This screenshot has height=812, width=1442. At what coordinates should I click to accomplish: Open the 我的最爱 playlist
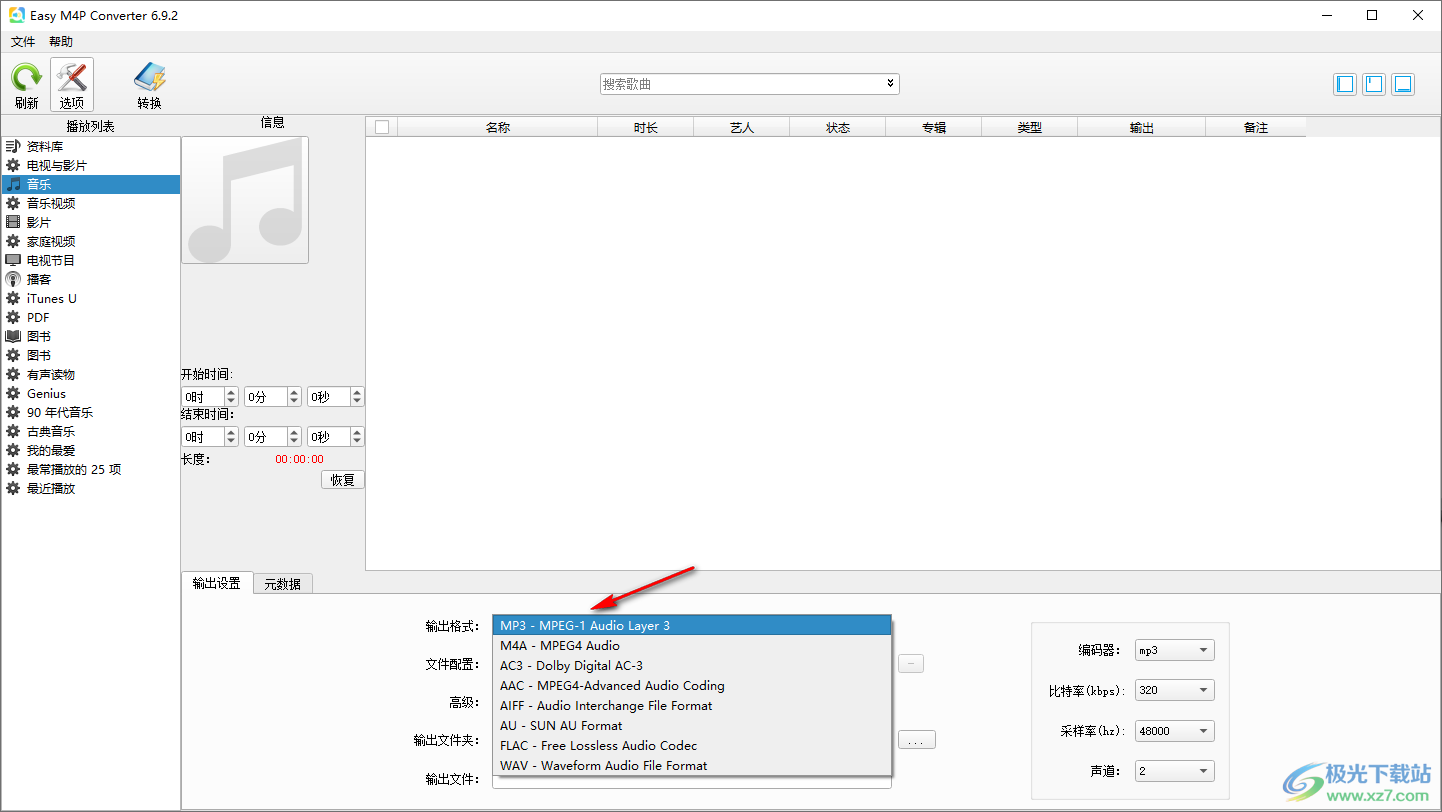pos(90,450)
